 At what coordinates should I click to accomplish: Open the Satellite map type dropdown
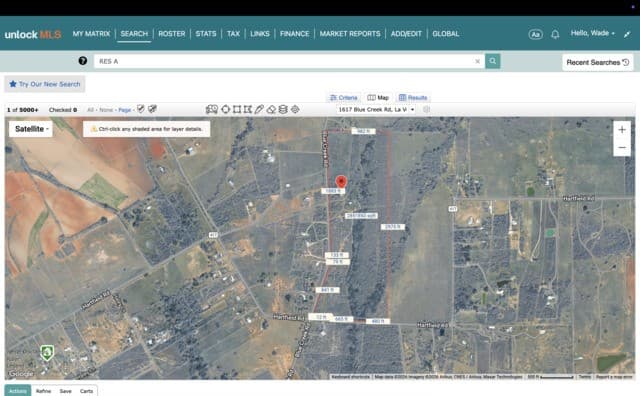pos(31,129)
